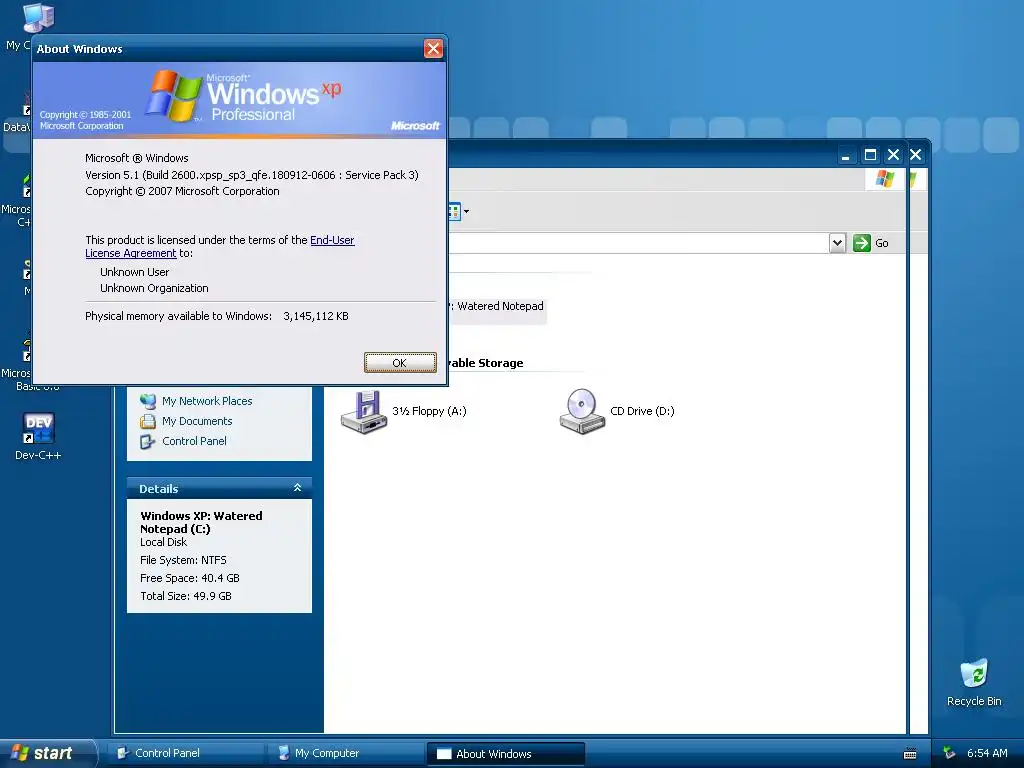The width and height of the screenshot is (1024, 768).
Task: Maximize the My Computer window
Action: coord(870,155)
